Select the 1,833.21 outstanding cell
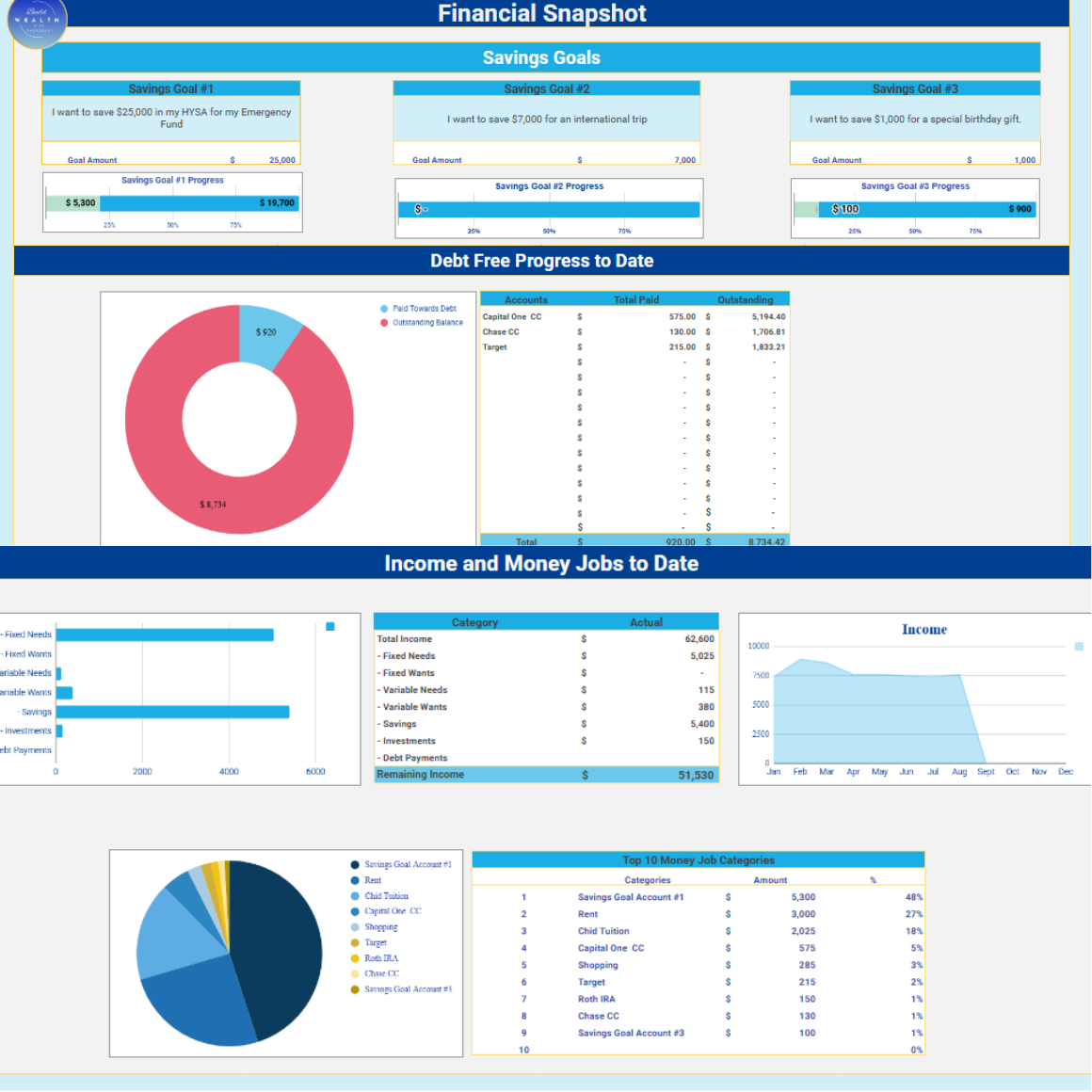The image size is (1092, 1092). [x=768, y=347]
